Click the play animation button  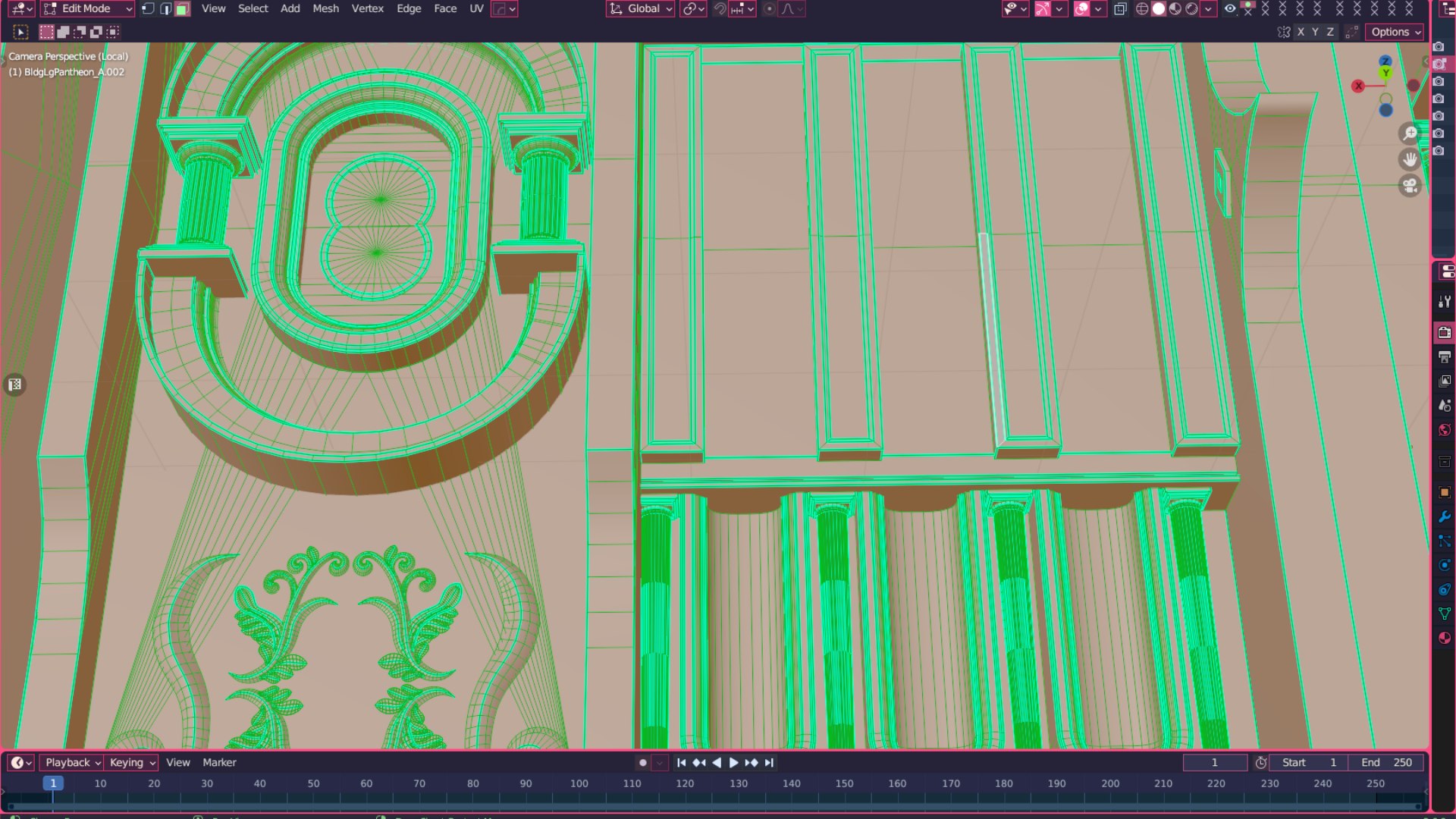(x=733, y=763)
